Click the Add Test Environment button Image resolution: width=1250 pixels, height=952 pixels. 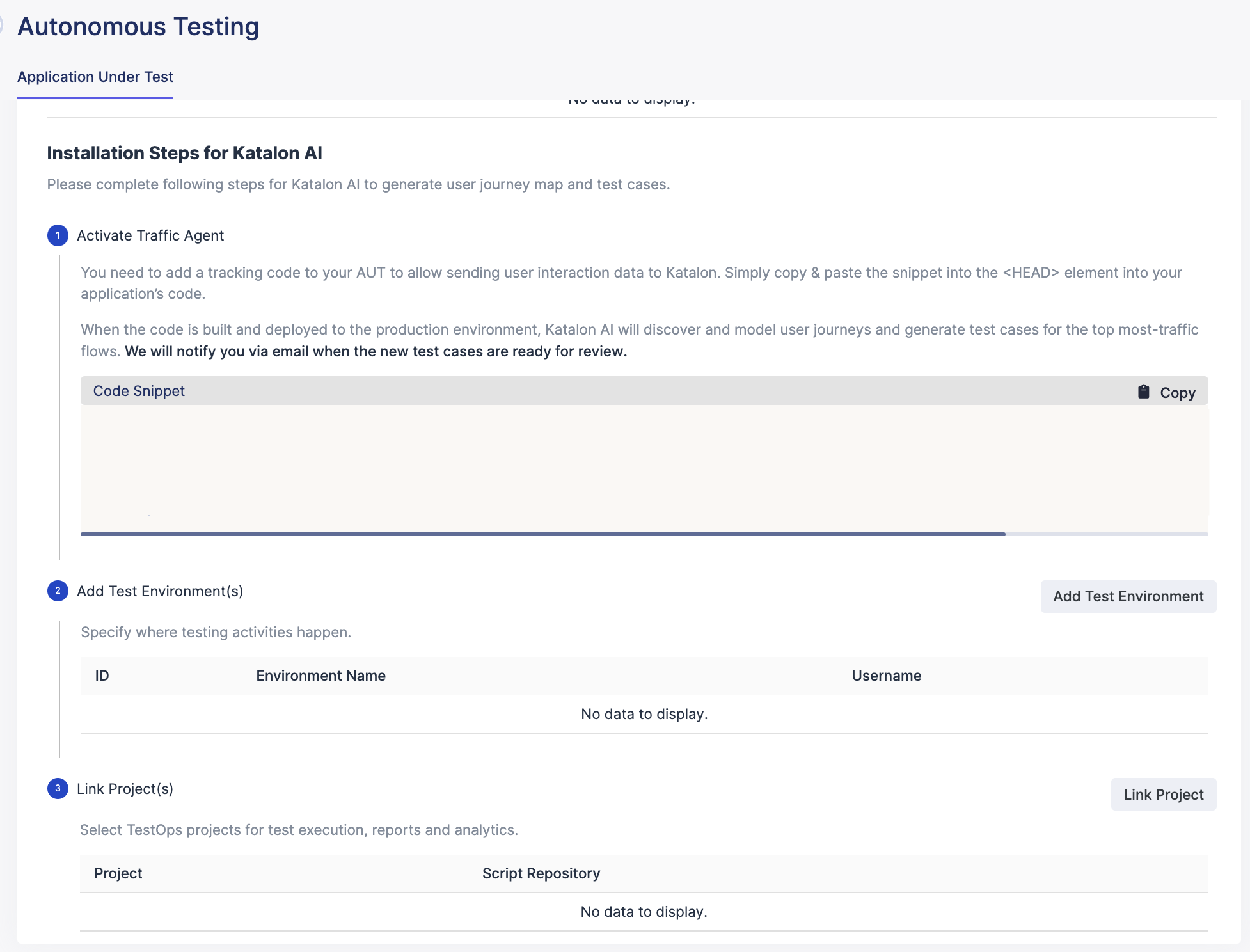click(1128, 596)
